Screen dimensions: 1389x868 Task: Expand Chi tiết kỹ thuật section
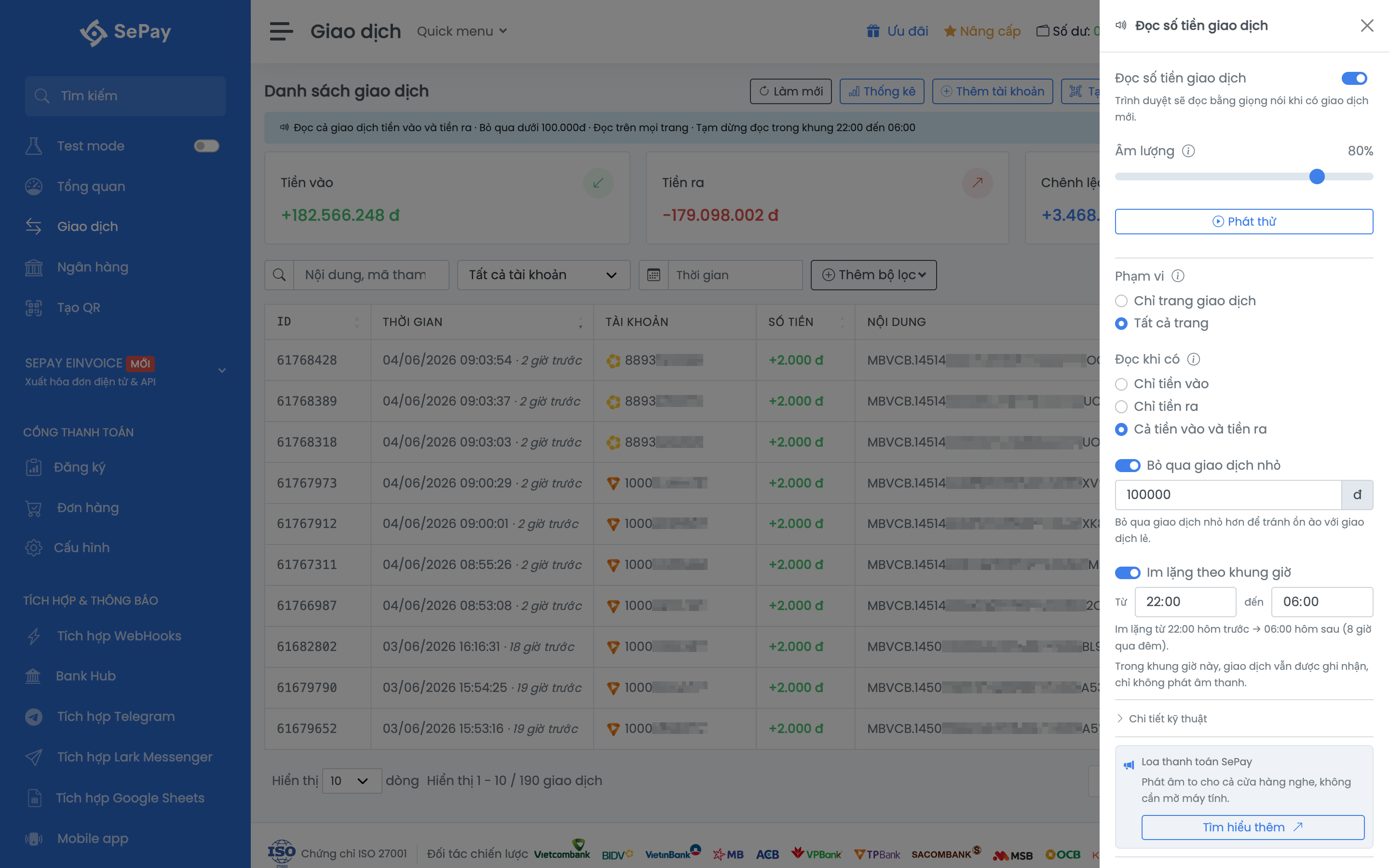click(x=1162, y=719)
